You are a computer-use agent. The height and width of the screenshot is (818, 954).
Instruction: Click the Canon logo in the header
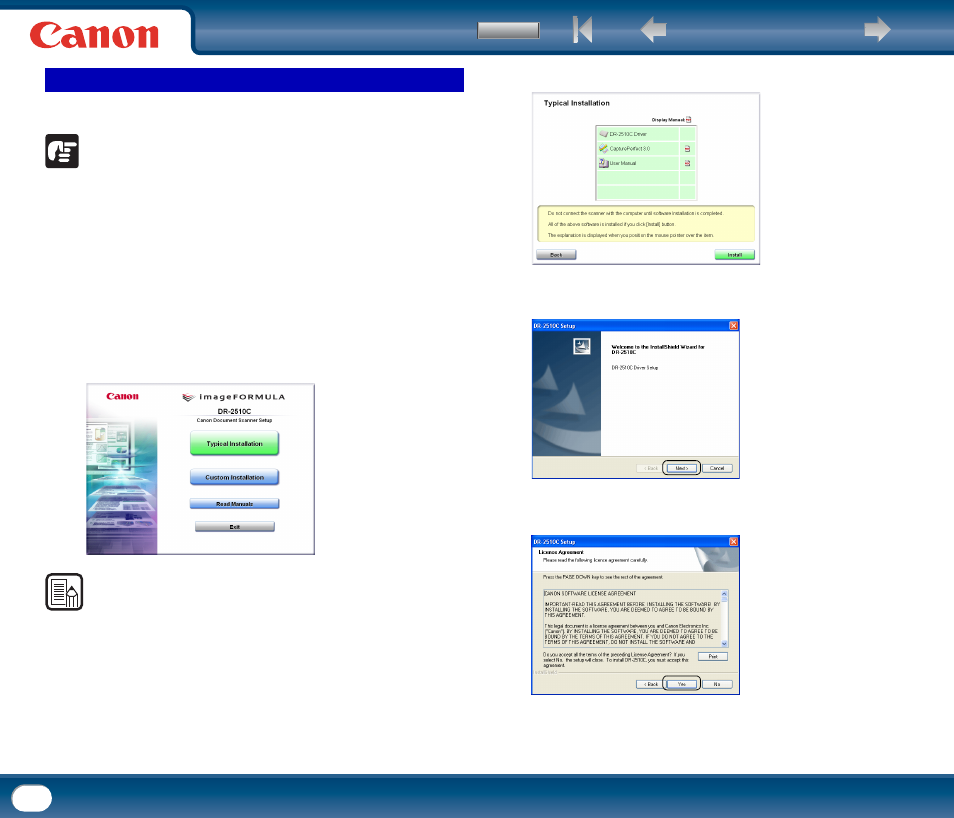[94, 35]
